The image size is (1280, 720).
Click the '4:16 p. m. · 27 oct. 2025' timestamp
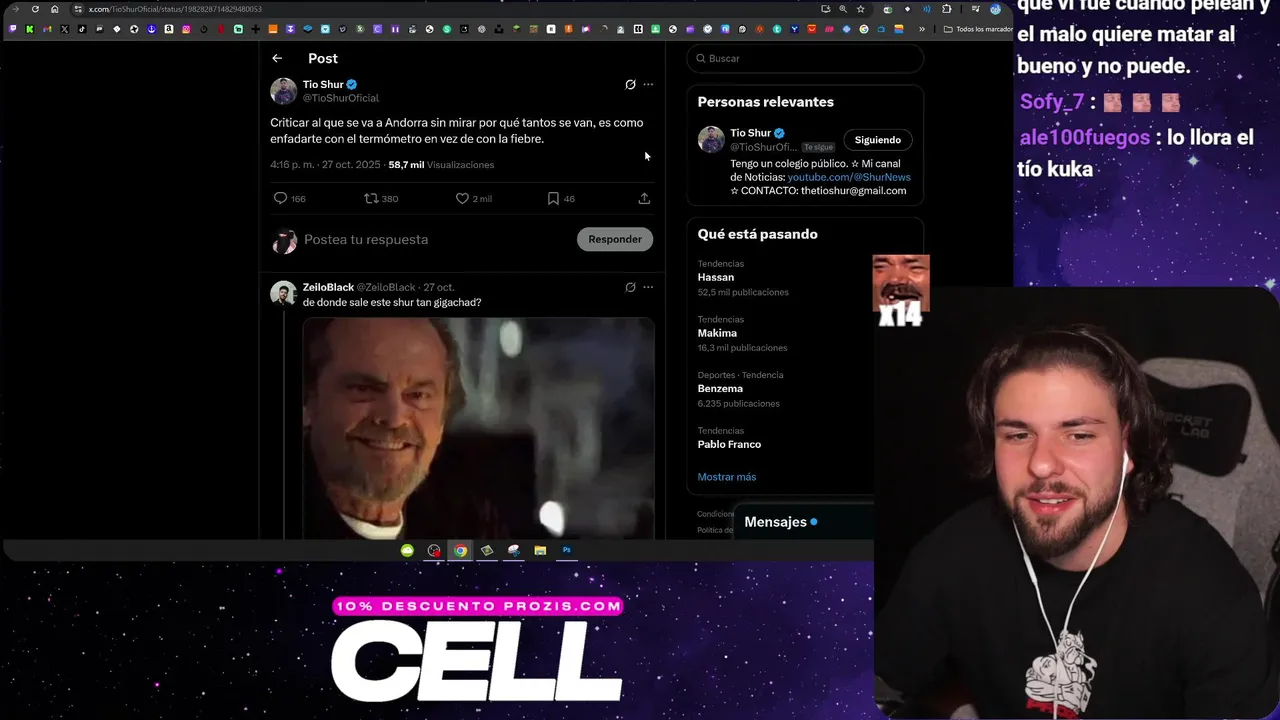pos(325,165)
